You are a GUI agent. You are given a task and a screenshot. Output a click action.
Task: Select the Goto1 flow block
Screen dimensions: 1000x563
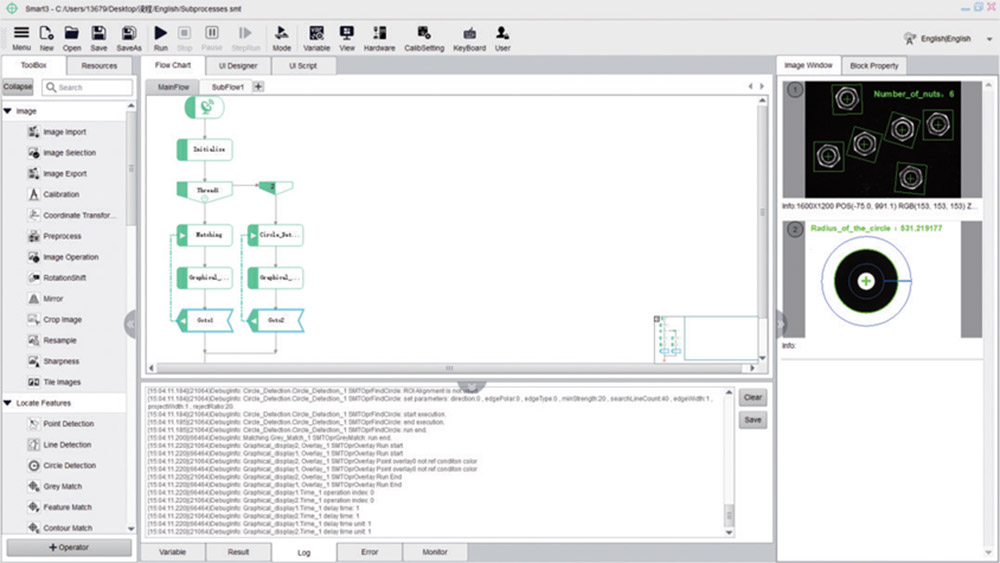[x=205, y=320]
